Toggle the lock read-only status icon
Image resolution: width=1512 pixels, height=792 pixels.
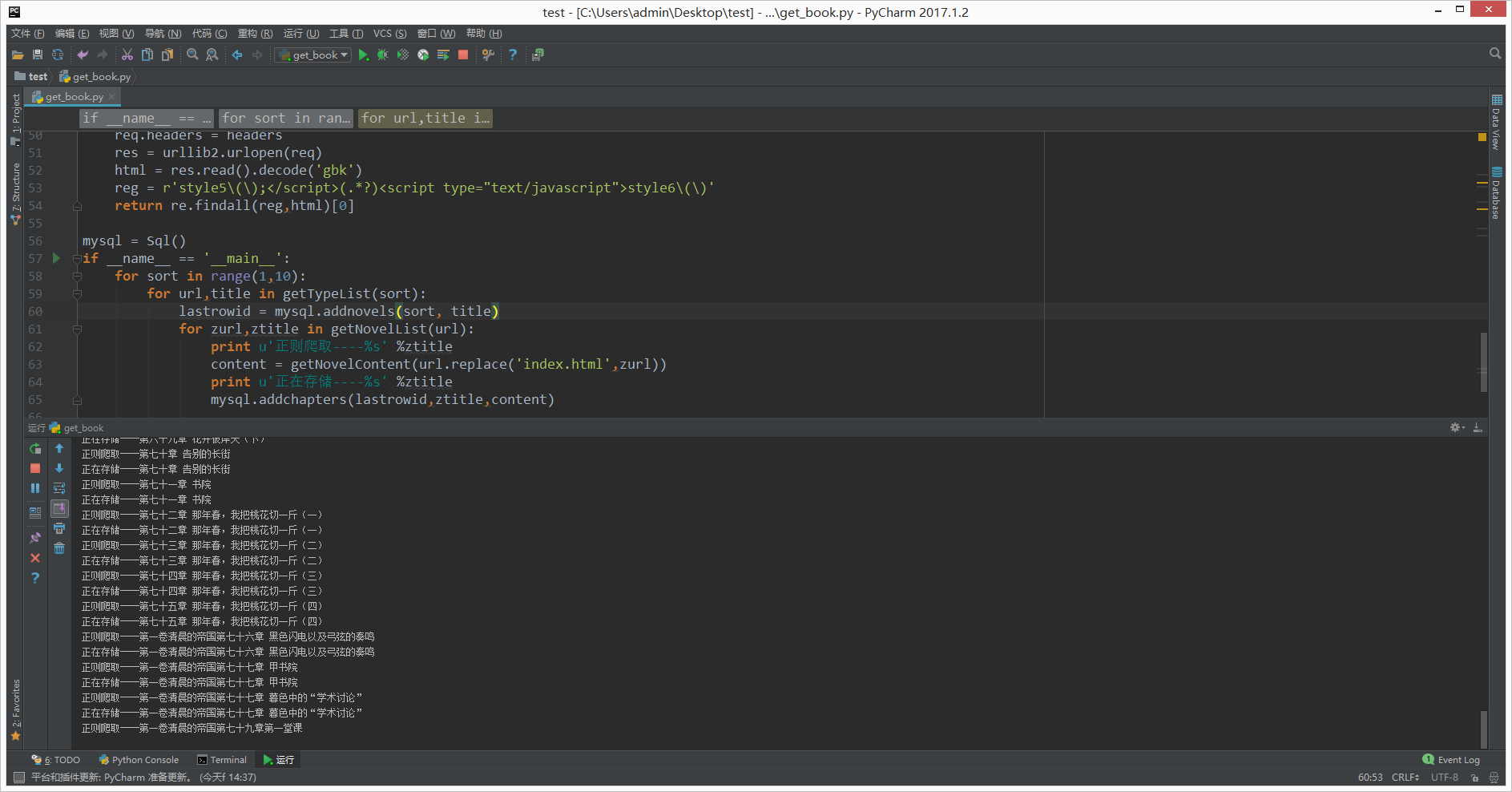1474,778
